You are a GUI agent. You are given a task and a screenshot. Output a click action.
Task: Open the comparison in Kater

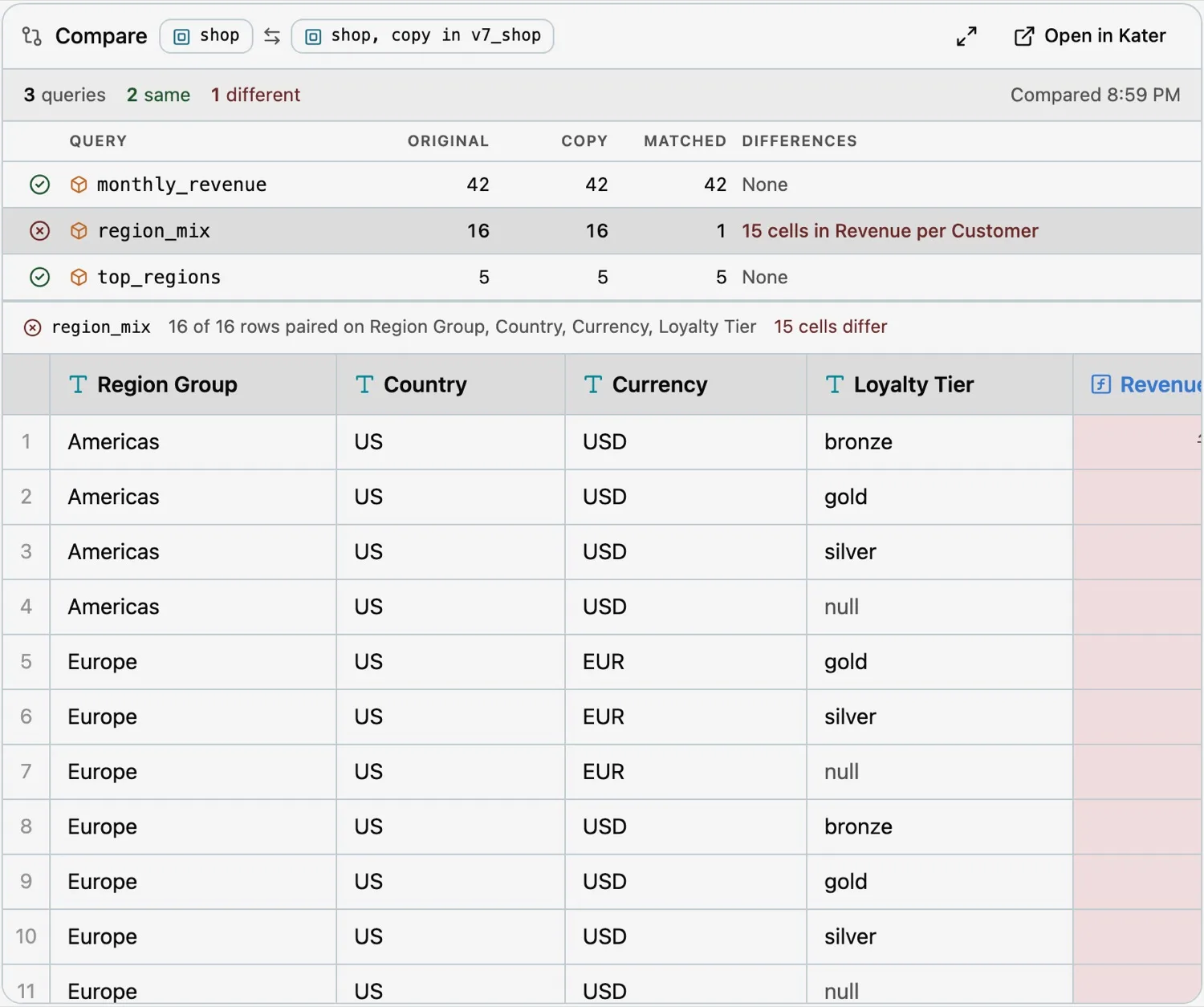1089,36
